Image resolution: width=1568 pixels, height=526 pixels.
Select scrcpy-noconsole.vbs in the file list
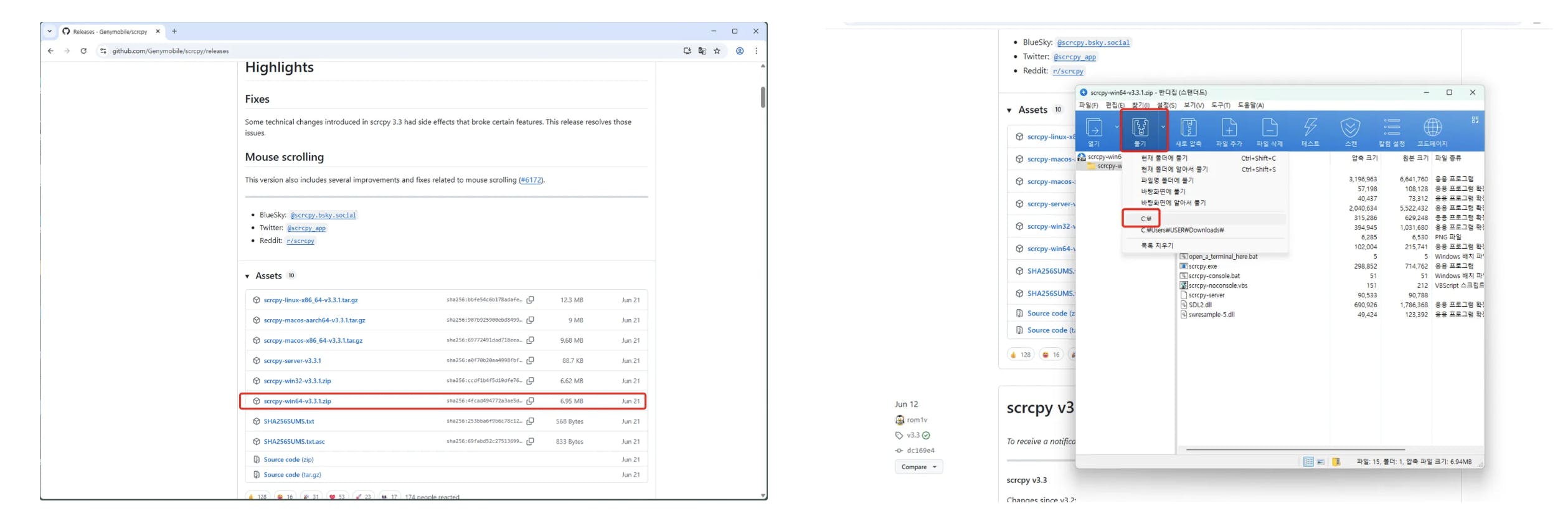[1217, 285]
